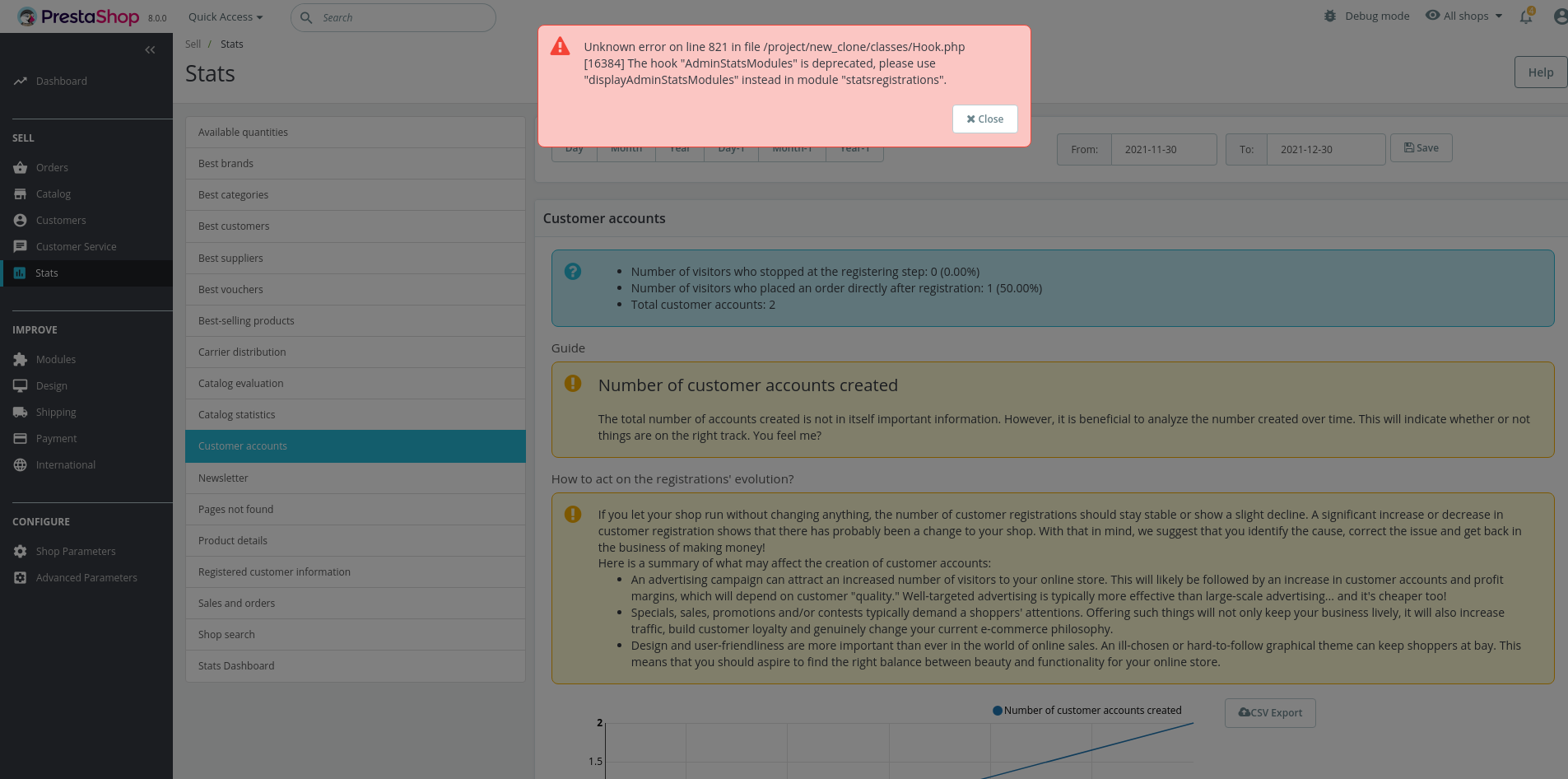
Task: Open Catalog from the sidebar
Action: click(21, 194)
